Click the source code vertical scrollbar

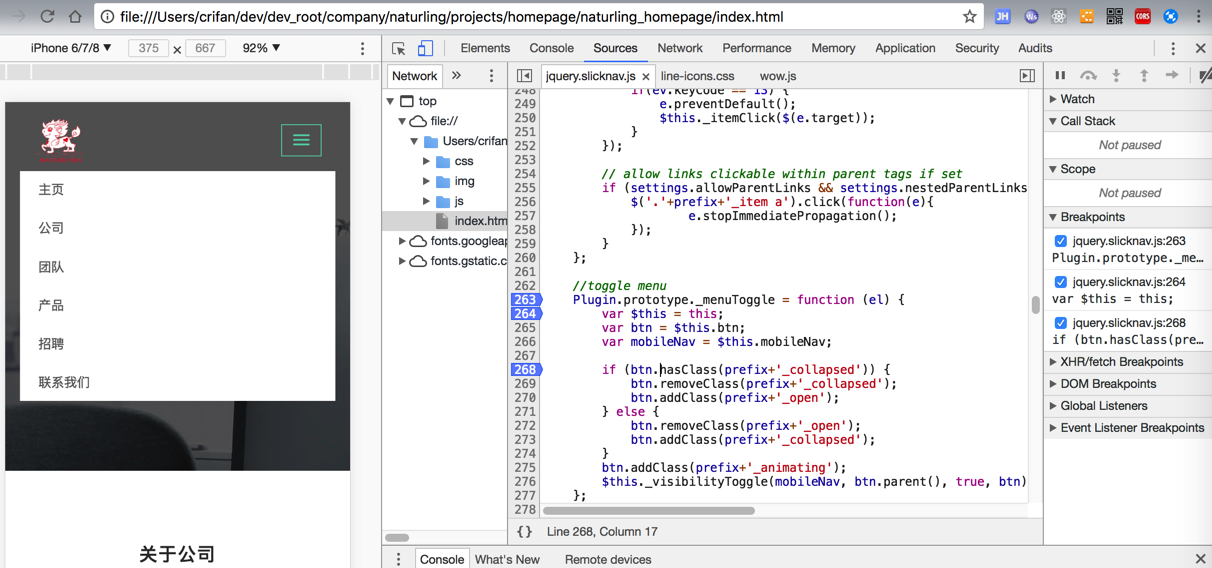point(1035,305)
